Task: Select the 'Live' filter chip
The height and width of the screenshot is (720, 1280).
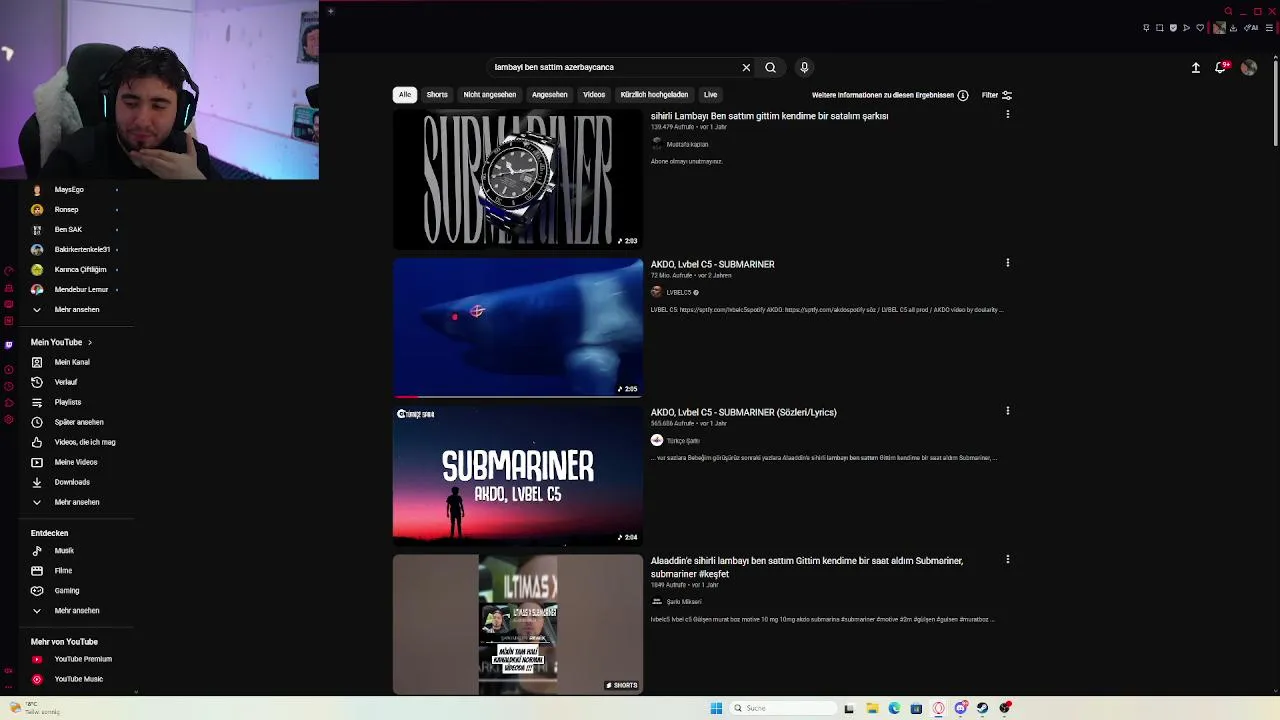Action: pos(710,94)
